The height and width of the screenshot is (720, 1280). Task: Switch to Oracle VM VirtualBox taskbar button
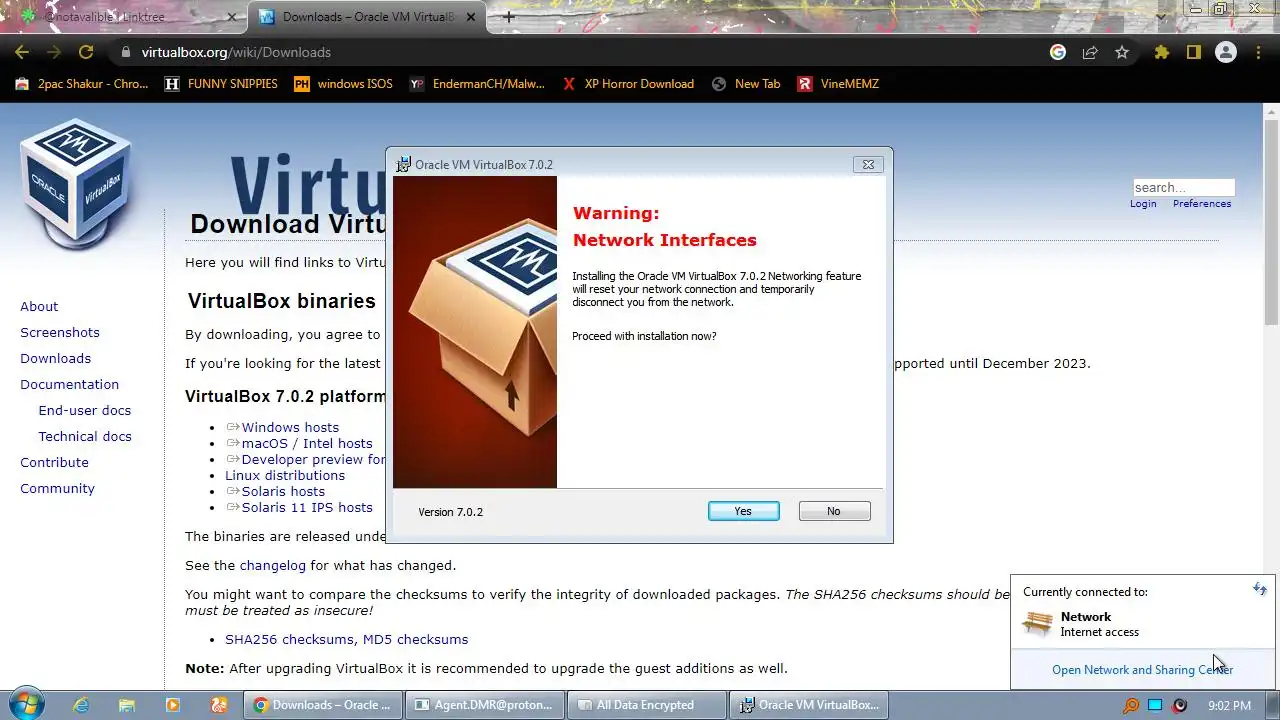[809, 705]
